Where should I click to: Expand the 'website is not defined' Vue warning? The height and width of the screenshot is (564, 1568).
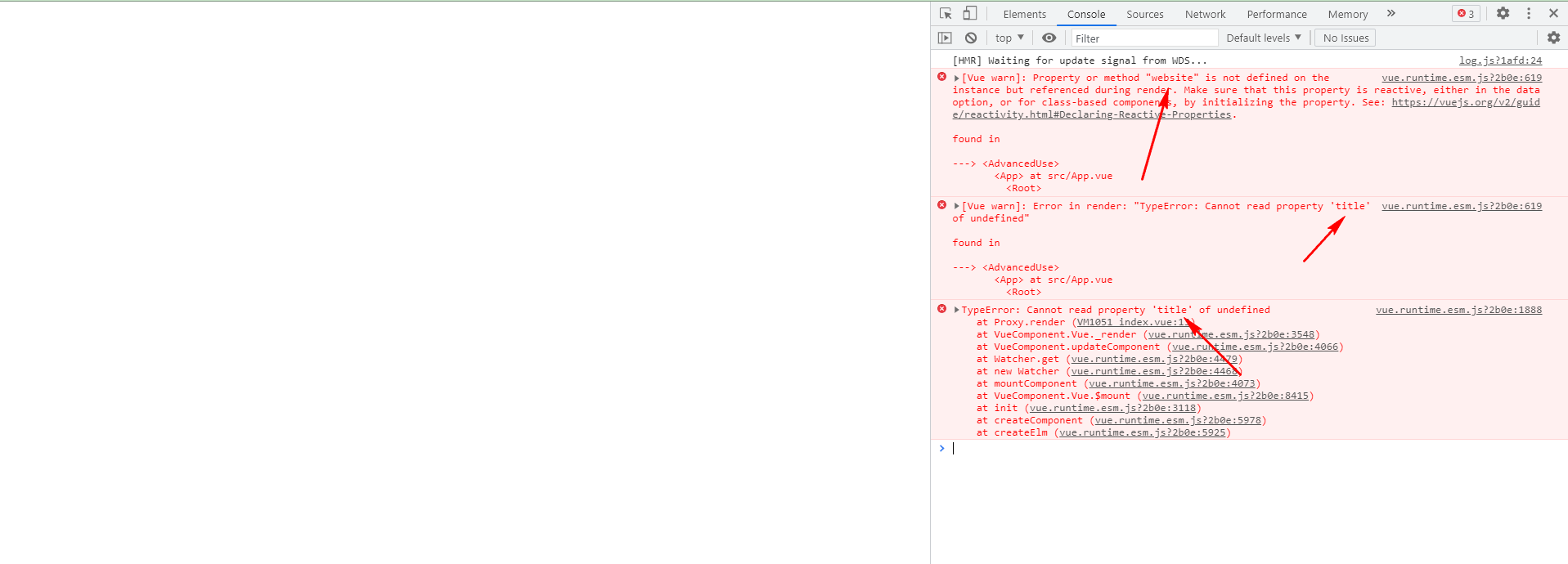(x=956, y=78)
